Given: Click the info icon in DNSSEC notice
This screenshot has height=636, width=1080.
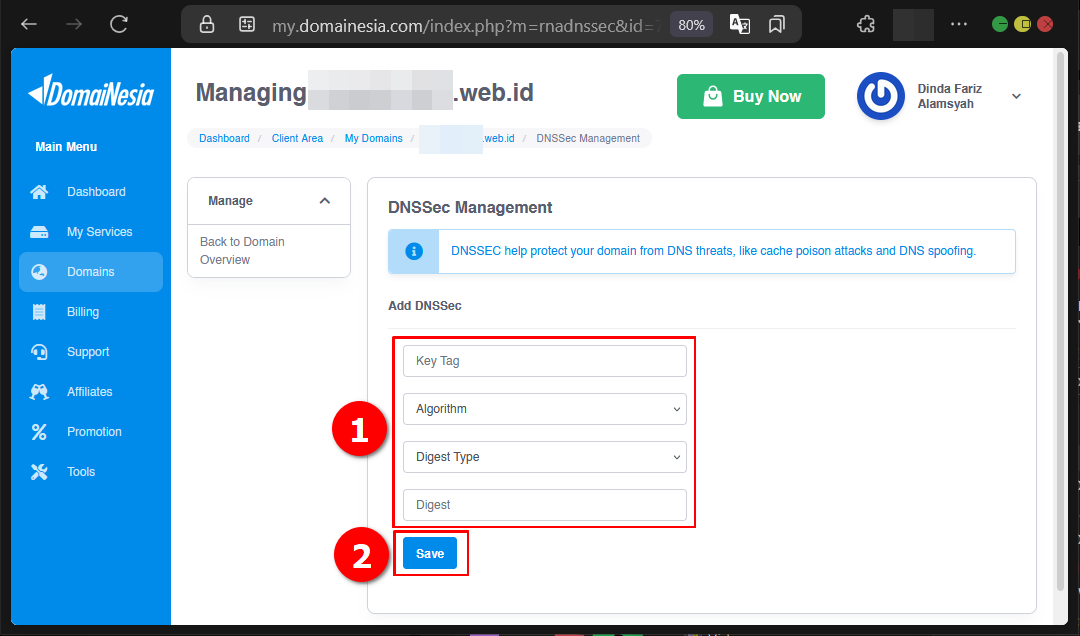Looking at the screenshot, I should 414,251.
